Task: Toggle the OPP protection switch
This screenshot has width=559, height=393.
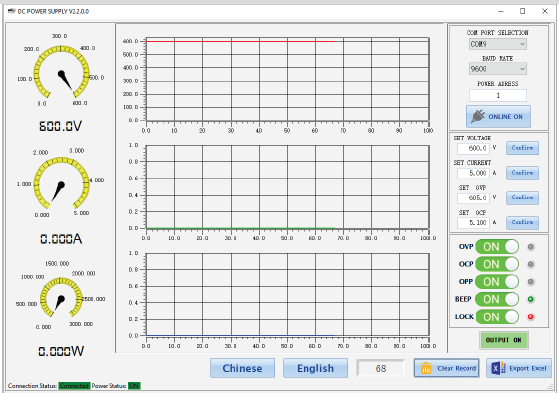Action: tap(497, 282)
